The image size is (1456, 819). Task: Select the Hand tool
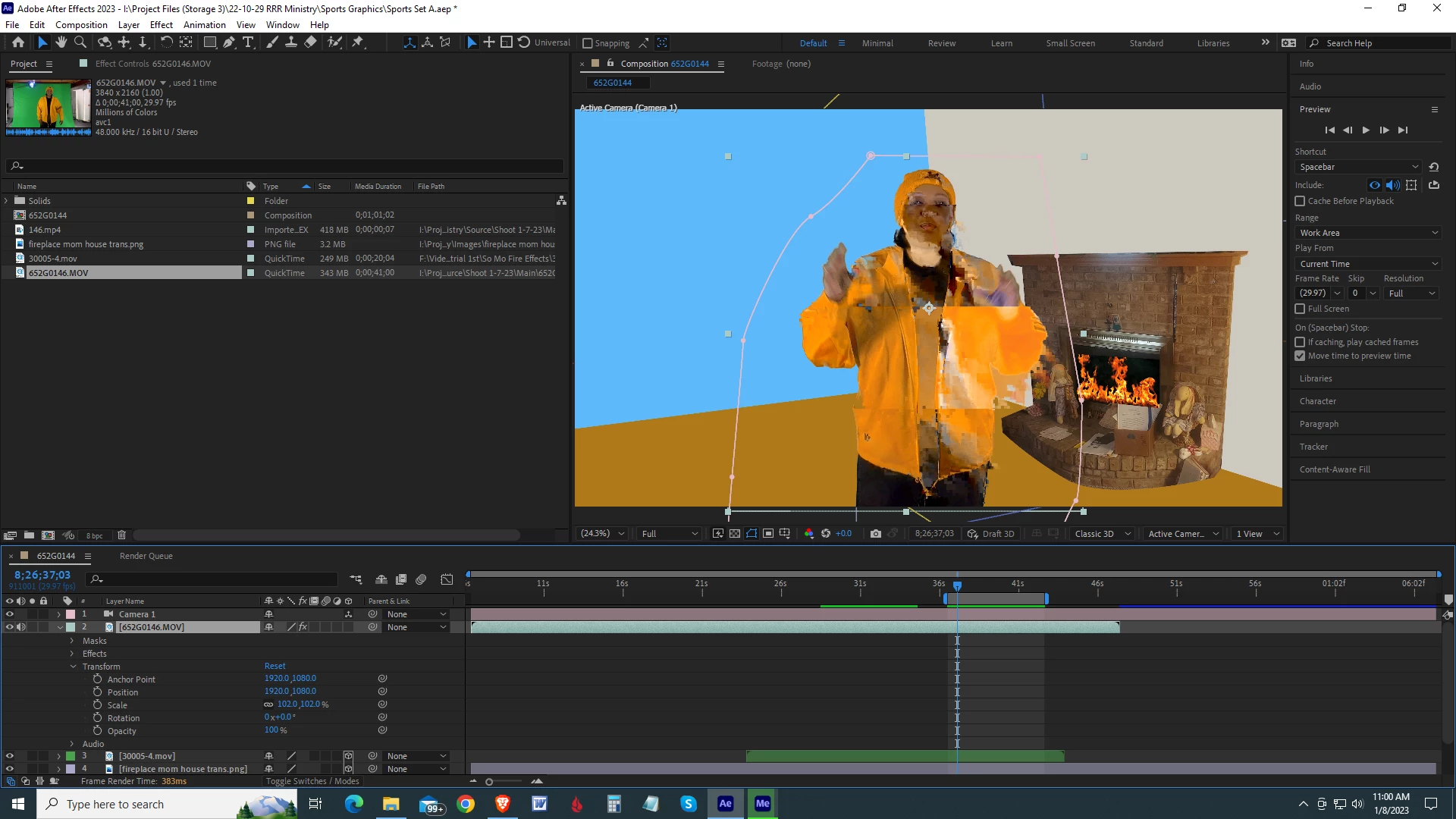pos(61,42)
